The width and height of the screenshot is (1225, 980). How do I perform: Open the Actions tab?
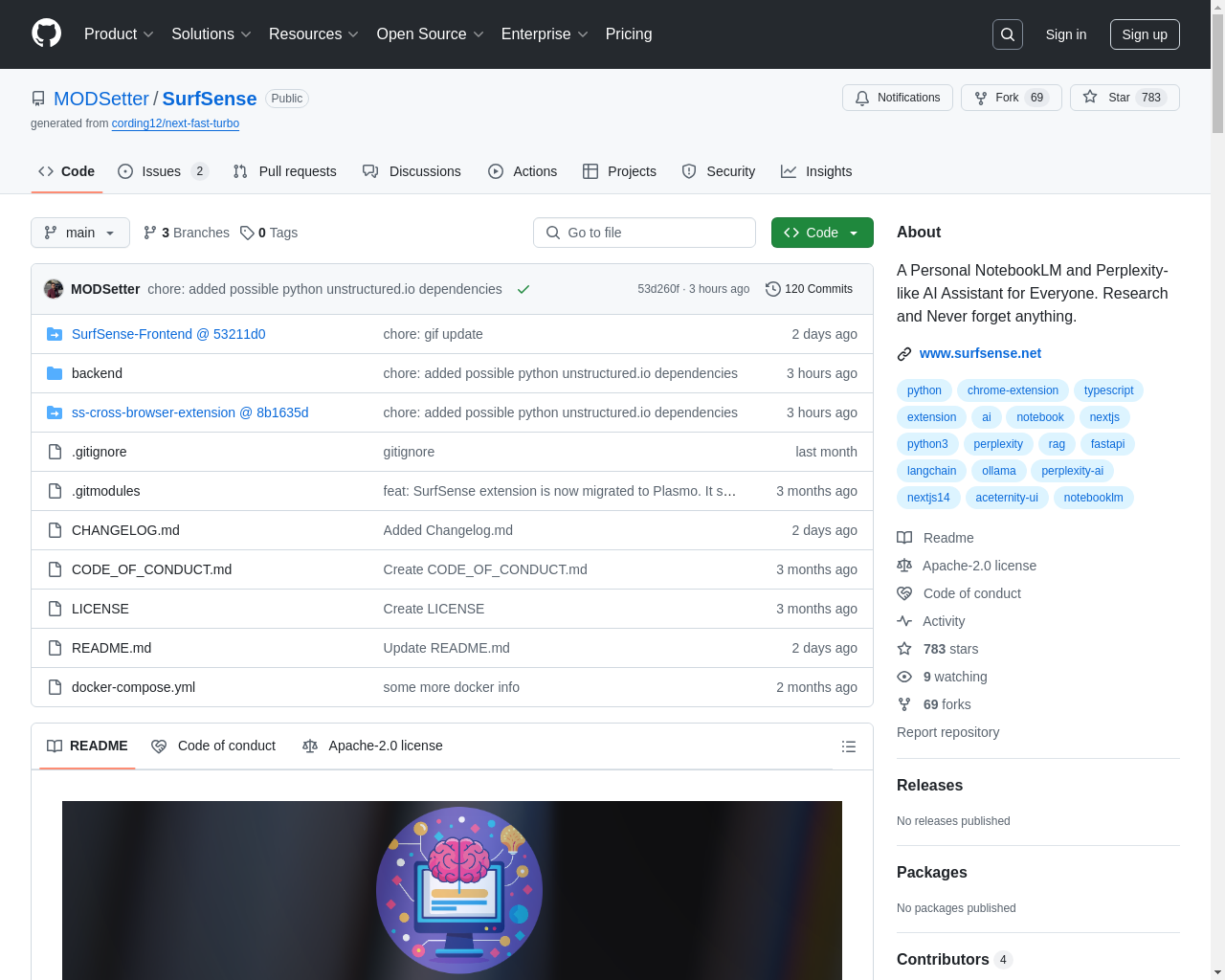point(523,171)
